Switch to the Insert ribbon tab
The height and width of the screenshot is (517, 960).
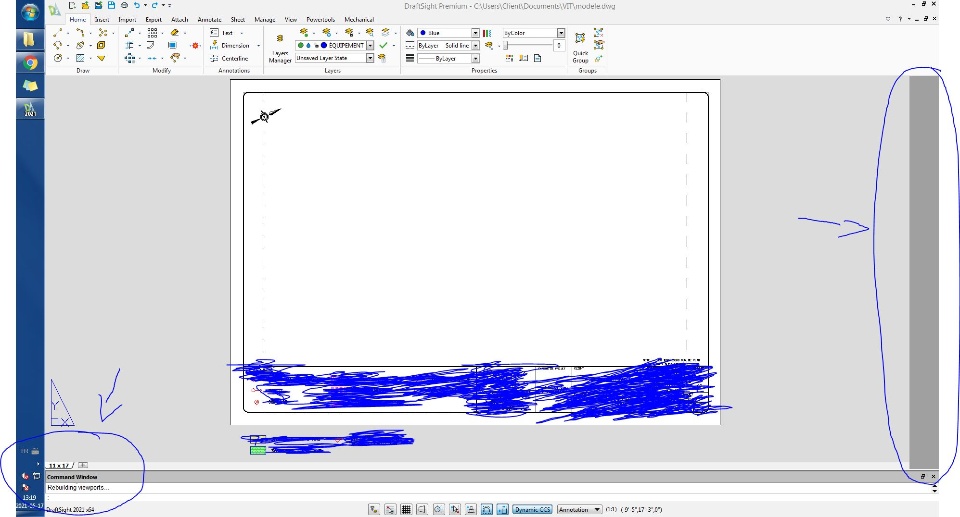[102, 20]
